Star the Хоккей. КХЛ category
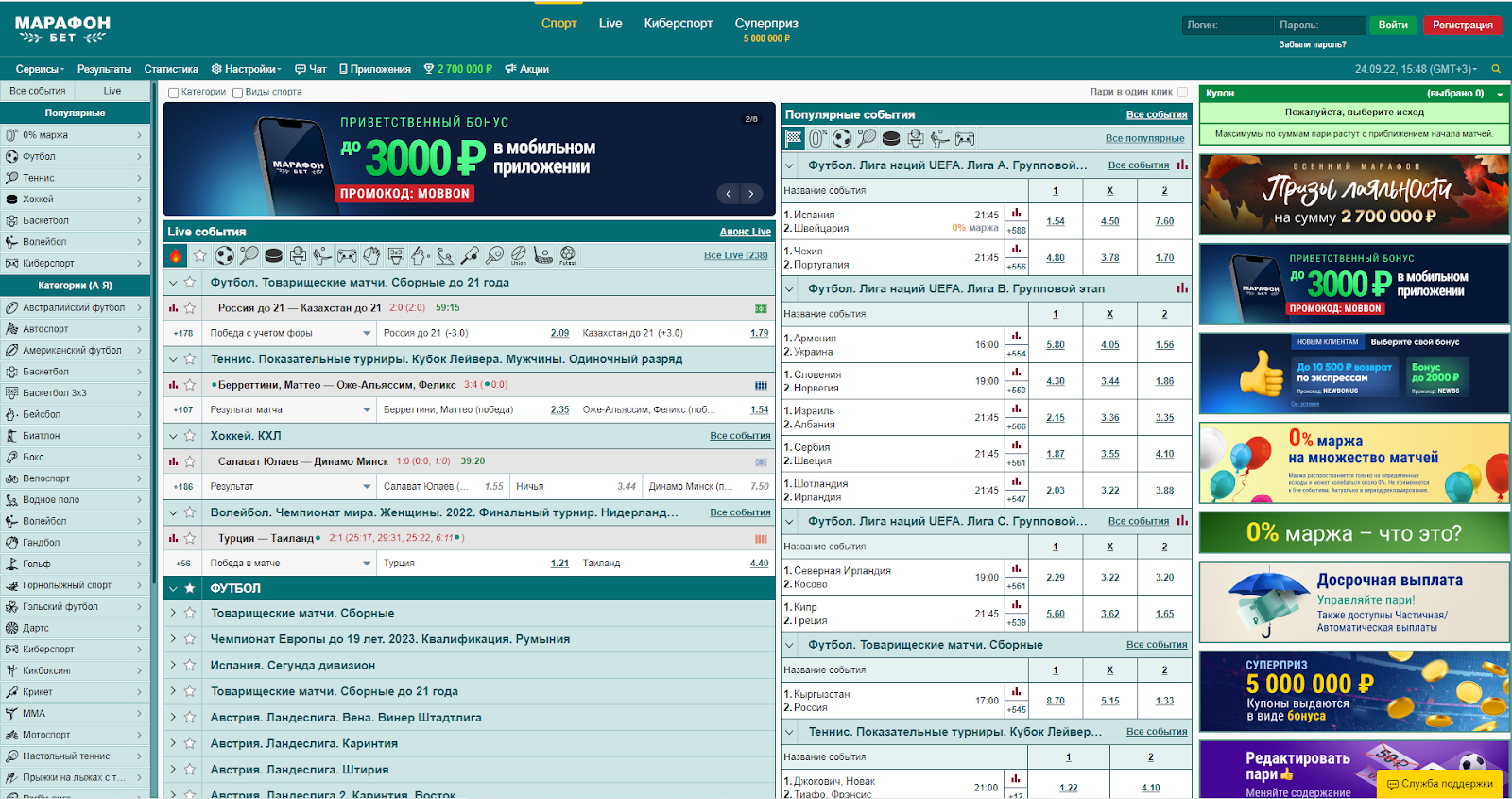Image resolution: width=1512 pixels, height=799 pixels. tap(190, 436)
